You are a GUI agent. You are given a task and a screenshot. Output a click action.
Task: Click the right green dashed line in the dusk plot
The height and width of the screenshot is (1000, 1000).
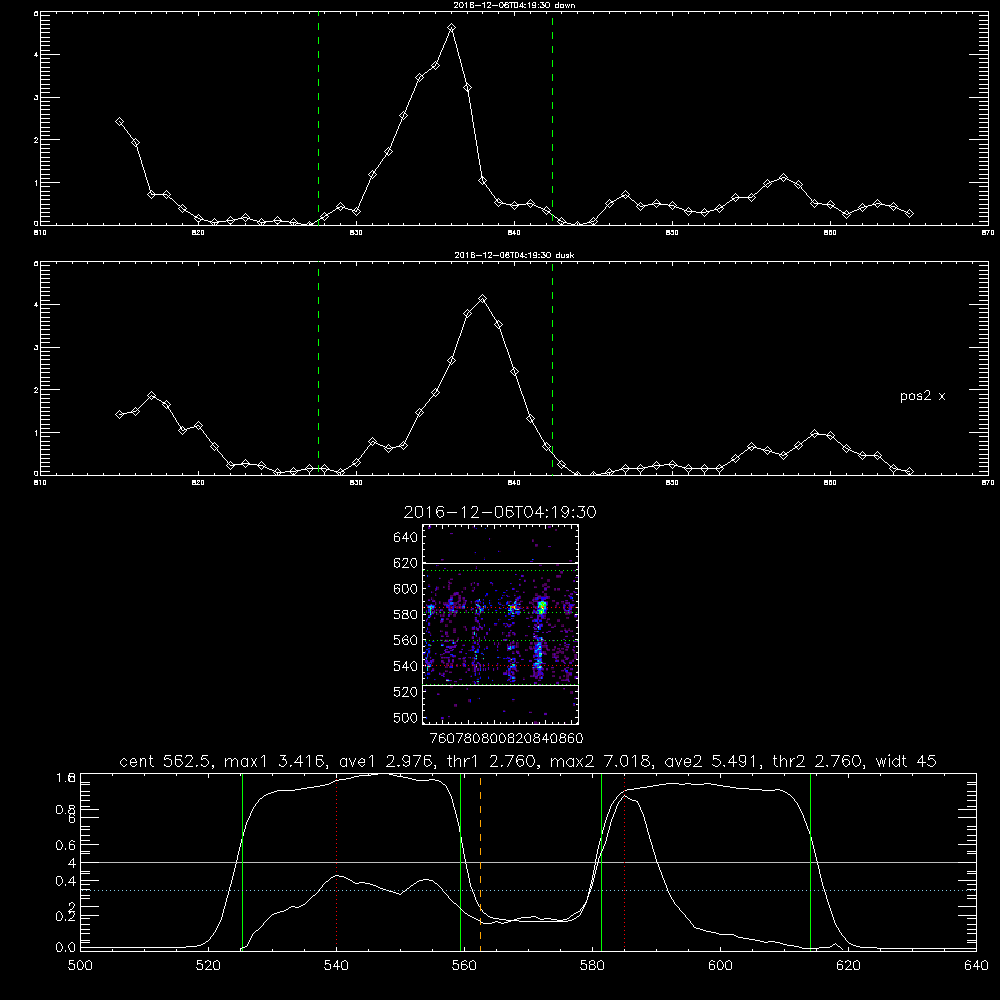click(x=552, y=369)
